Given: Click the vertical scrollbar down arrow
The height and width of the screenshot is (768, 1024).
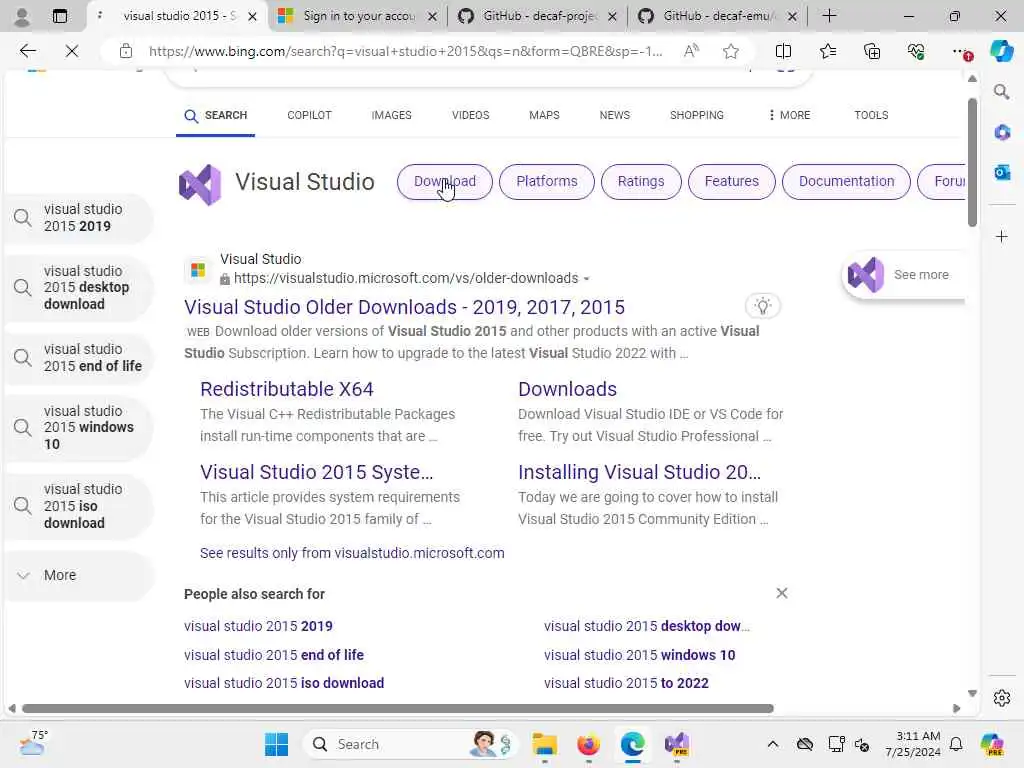Looking at the screenshot, I should (972, 694).
